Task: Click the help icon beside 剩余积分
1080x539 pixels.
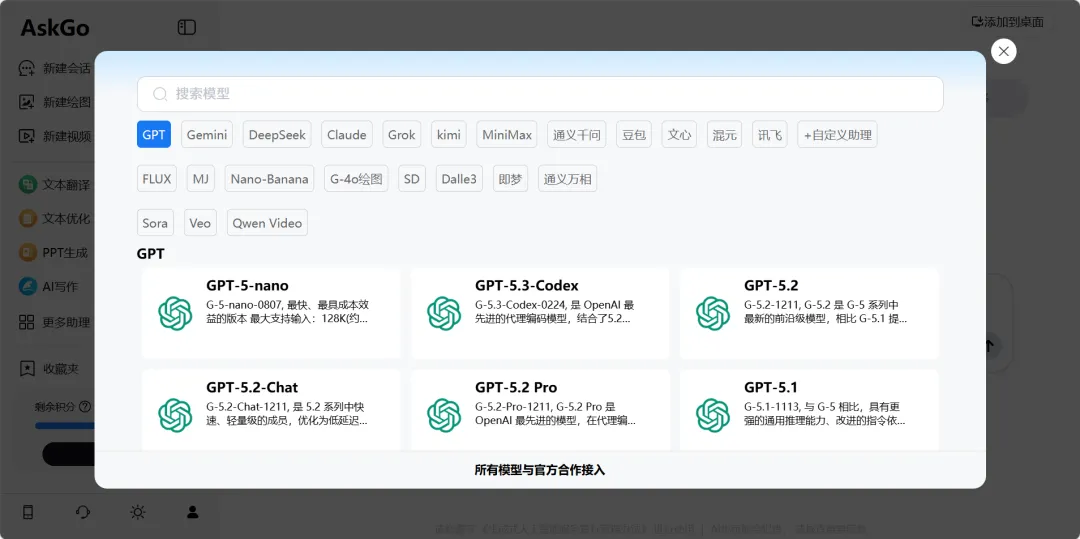Action: pos(85,406)
